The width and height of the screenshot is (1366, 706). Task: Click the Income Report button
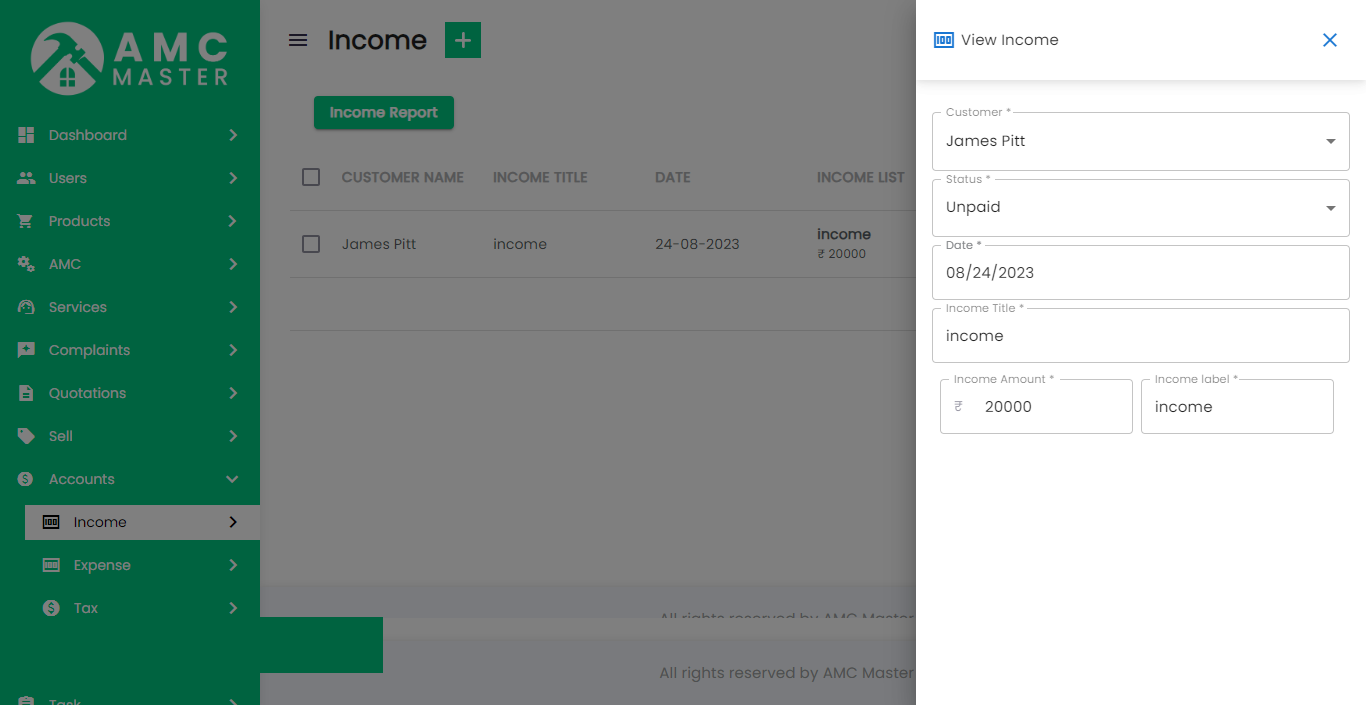pos(384,113)
